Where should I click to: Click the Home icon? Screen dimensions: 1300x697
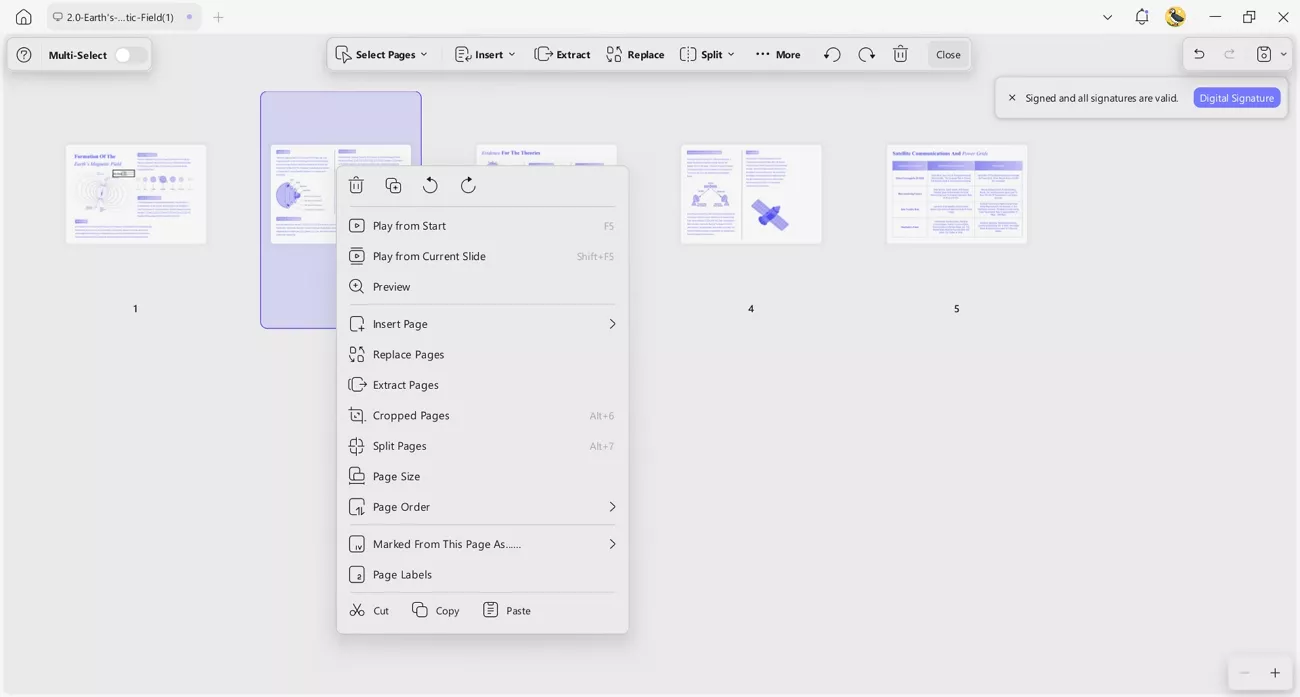(x=24, y=17)
